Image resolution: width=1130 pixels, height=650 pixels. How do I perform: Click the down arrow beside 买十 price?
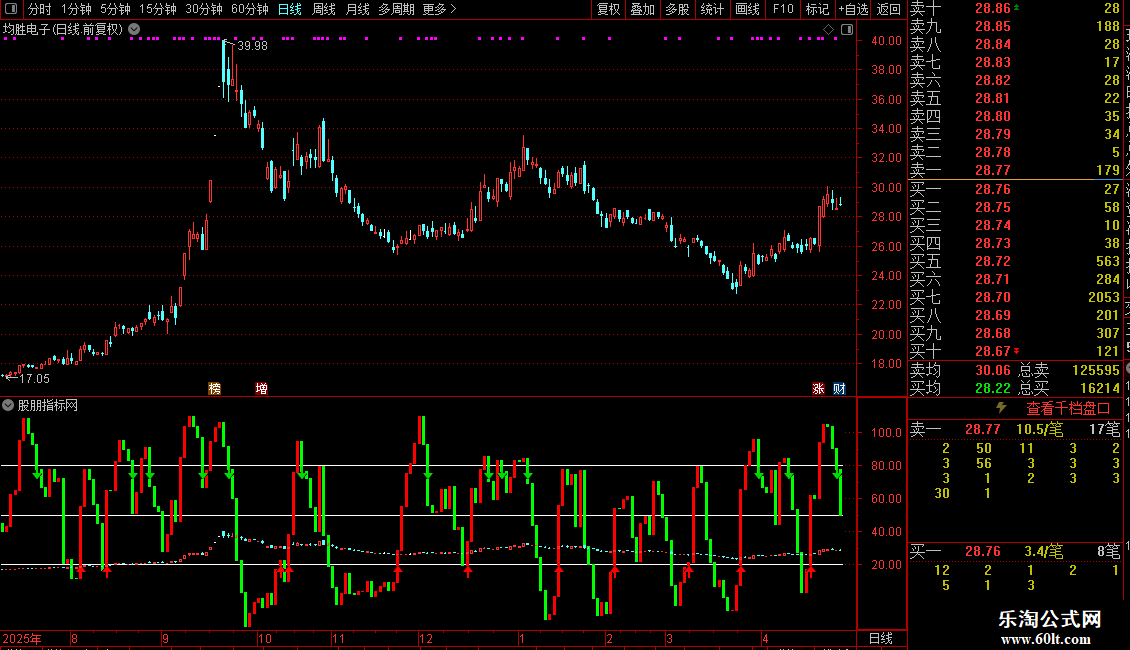point(1017,351)
